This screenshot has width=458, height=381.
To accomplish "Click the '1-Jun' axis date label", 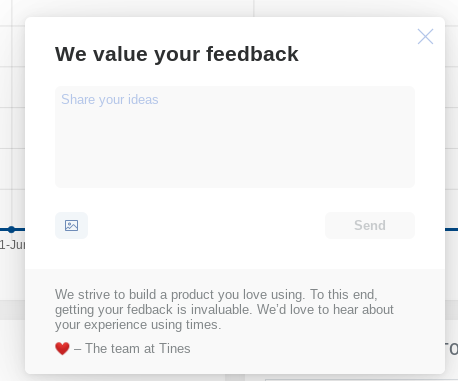I will 12,245.
